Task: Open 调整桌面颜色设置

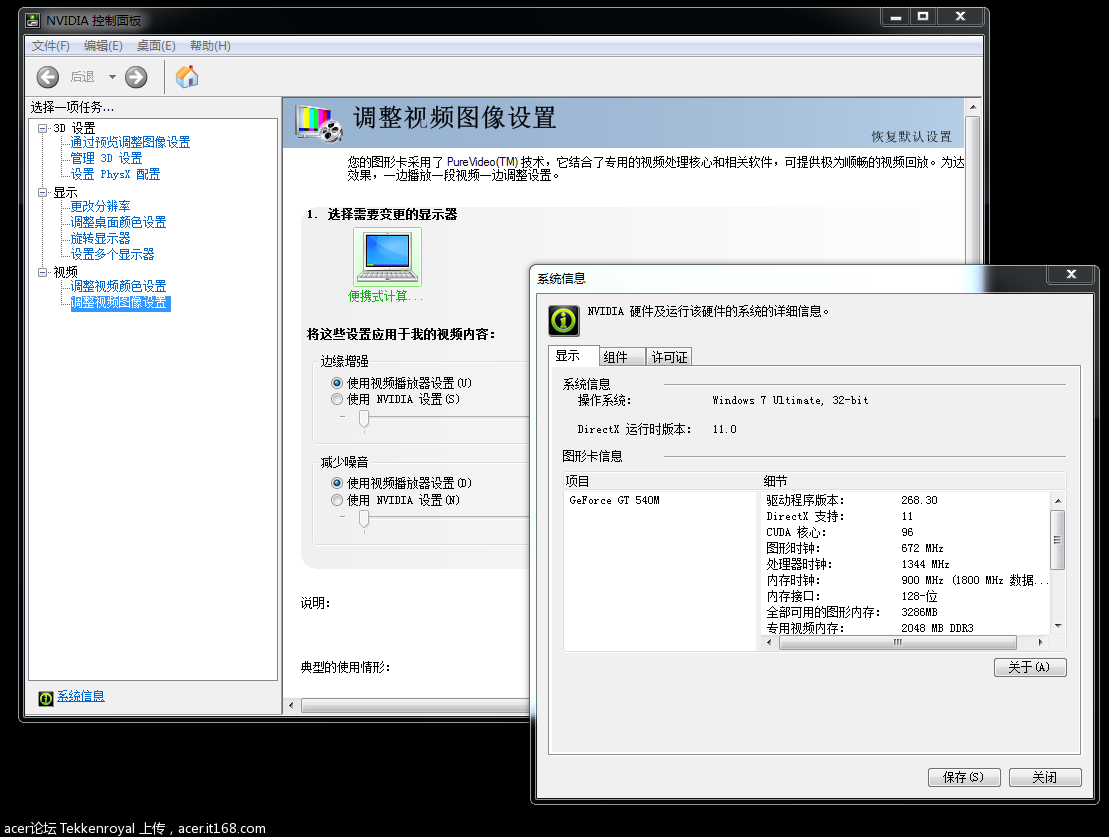Action: (x=118, y=222)
